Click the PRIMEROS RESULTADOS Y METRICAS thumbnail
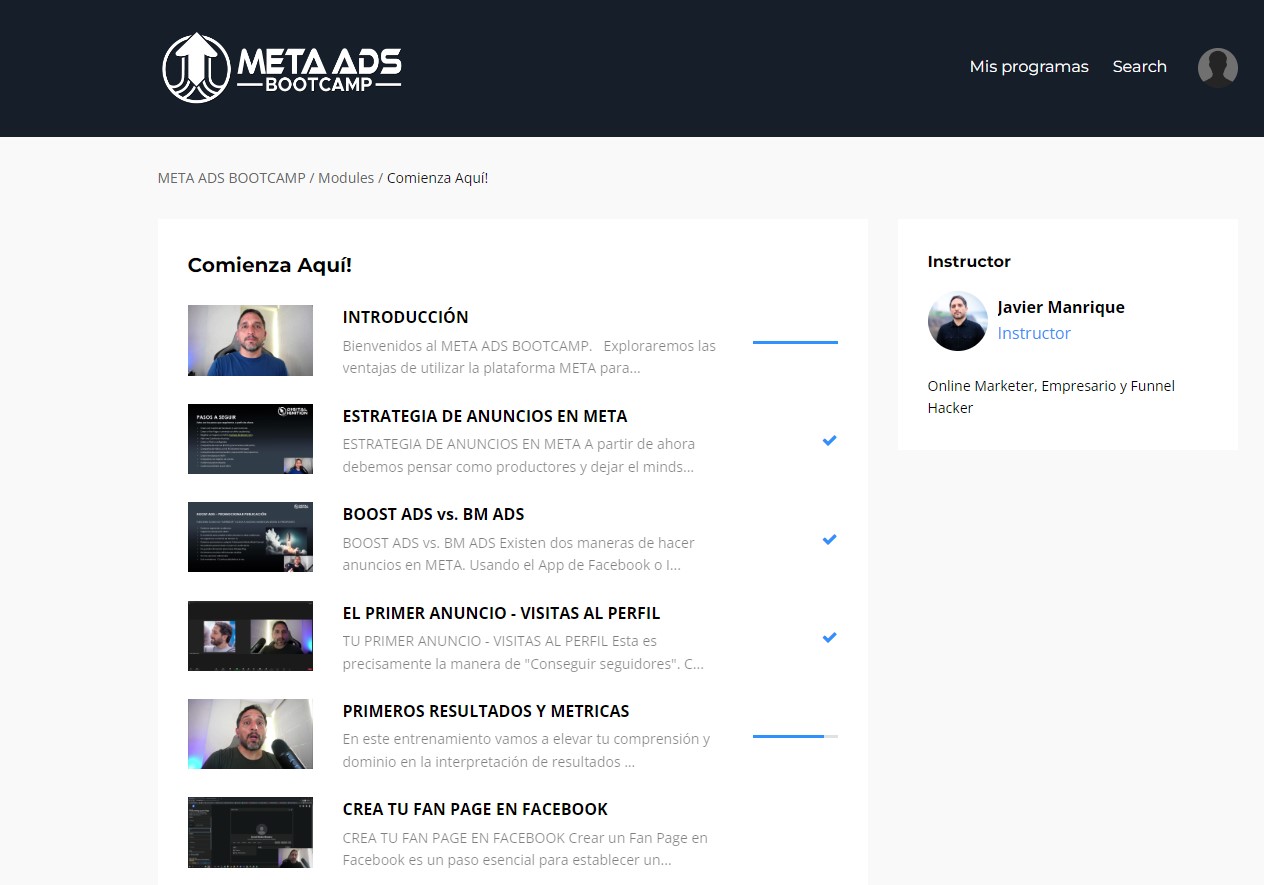Viewport: 1264px width, 885px height. 250,734
